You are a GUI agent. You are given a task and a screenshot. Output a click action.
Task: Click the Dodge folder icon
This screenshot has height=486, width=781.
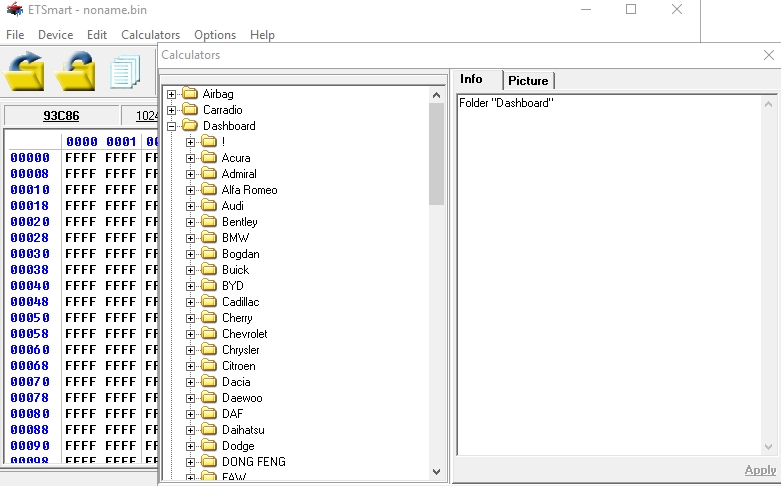point(208,446)
